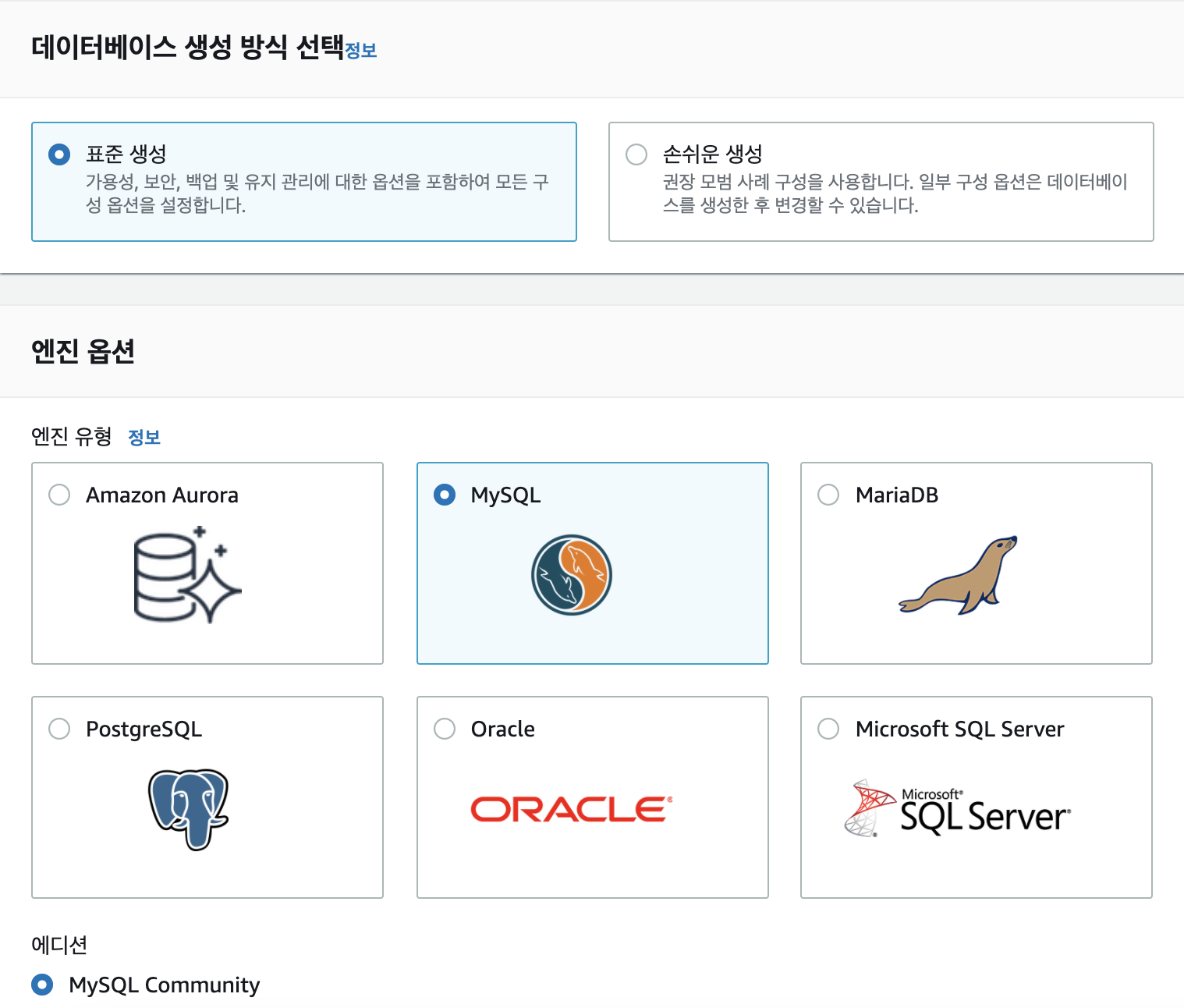Screen dimensions: 1184x1008
Task: Click the 표준 생성 title text
Action: coord(126,154)
